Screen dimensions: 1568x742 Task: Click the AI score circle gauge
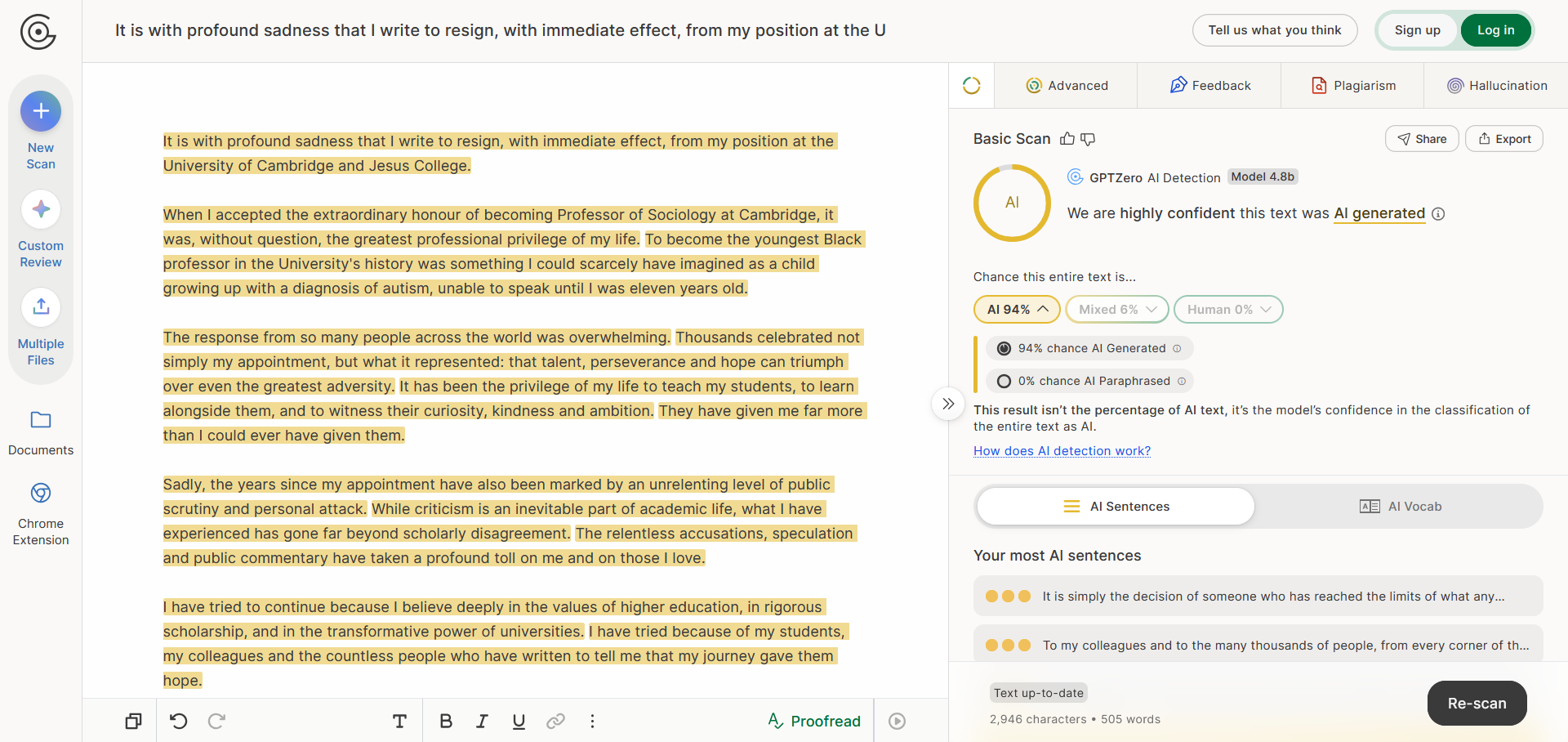tap(1013, 203)
